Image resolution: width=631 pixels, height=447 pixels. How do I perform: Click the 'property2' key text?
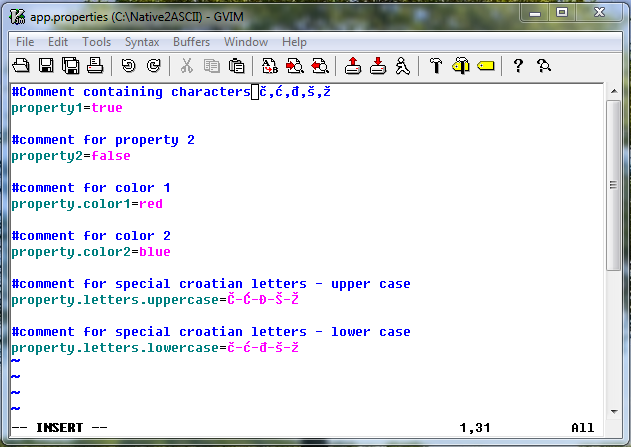pyautogui.click(x=47, y=156)
